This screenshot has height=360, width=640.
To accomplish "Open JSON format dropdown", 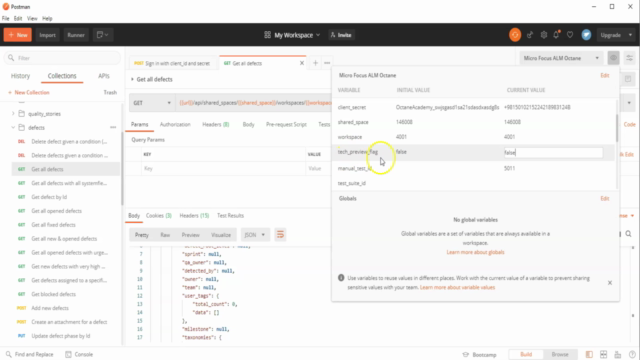I will pos(255,235).
